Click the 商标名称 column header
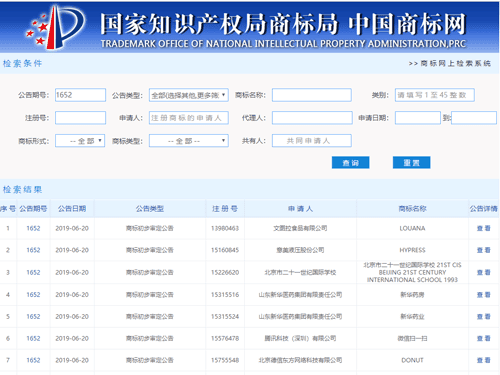The image size is (500, 375). click(412, 209)
